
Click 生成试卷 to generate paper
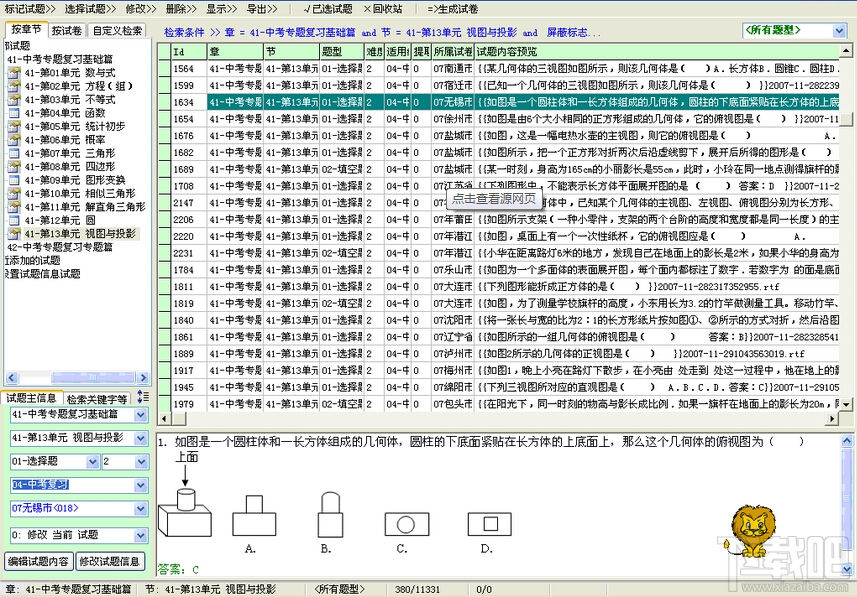(x=453, y=9)
